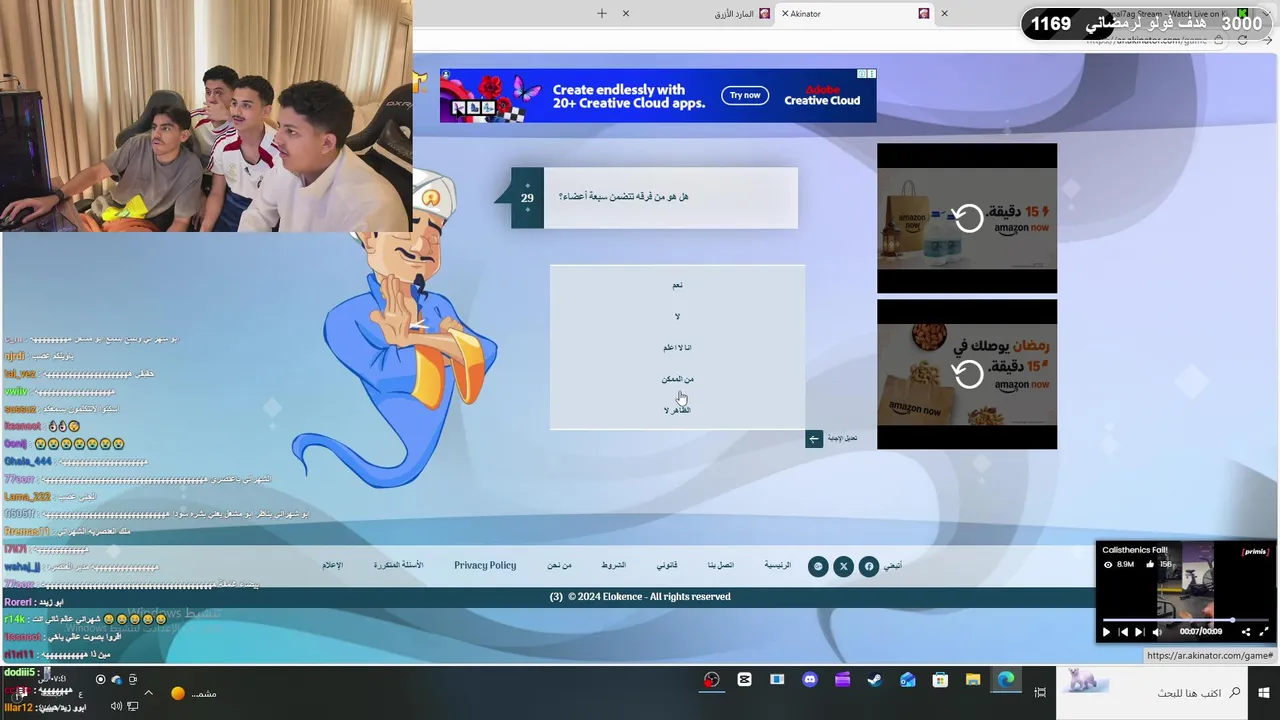The width and height of the screenshot is (1280, 720).
Task: Open the الرئيسية (Home) footer link
Action: point(778,565)
